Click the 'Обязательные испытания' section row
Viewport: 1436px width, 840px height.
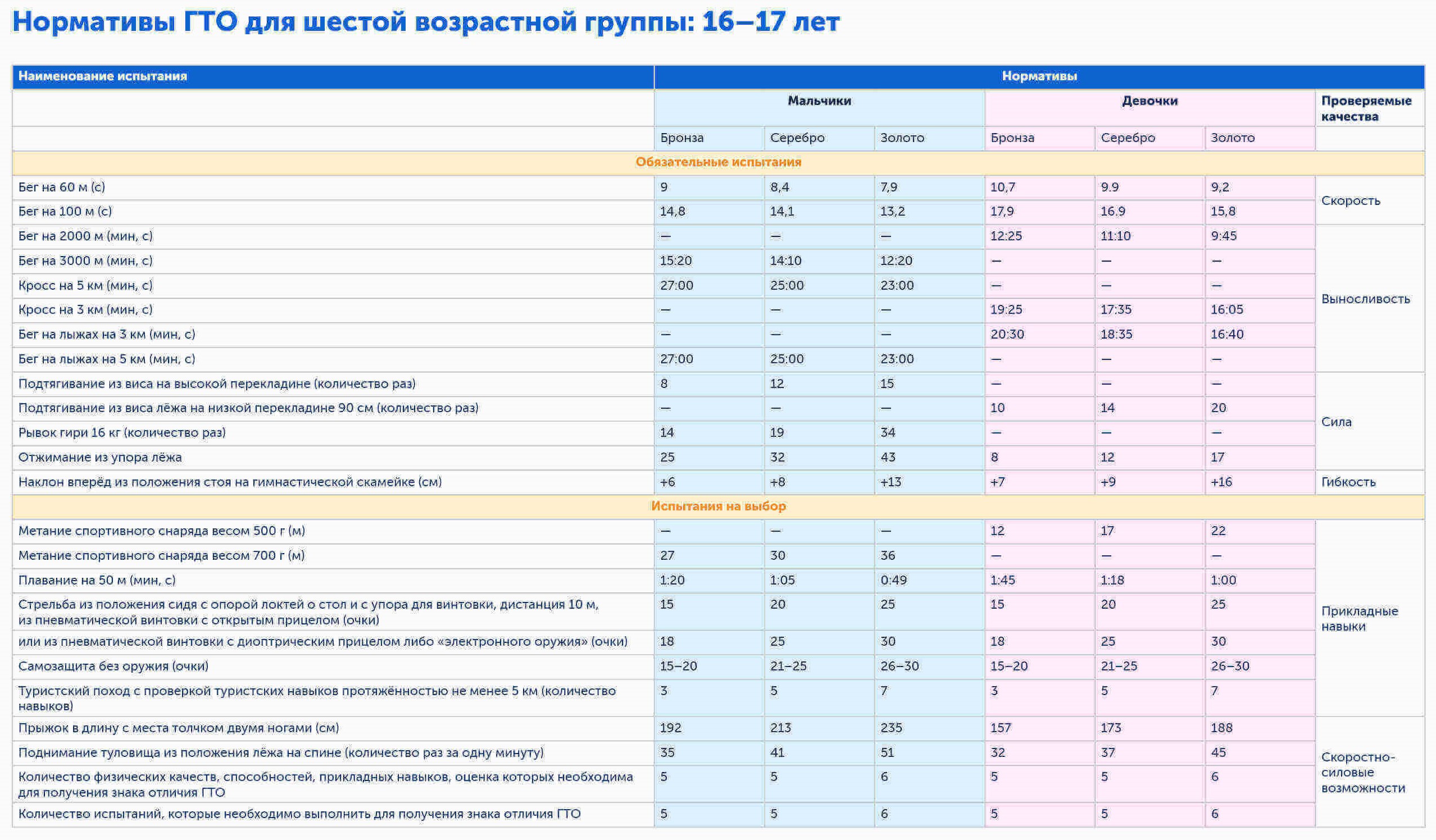[718, 162]
